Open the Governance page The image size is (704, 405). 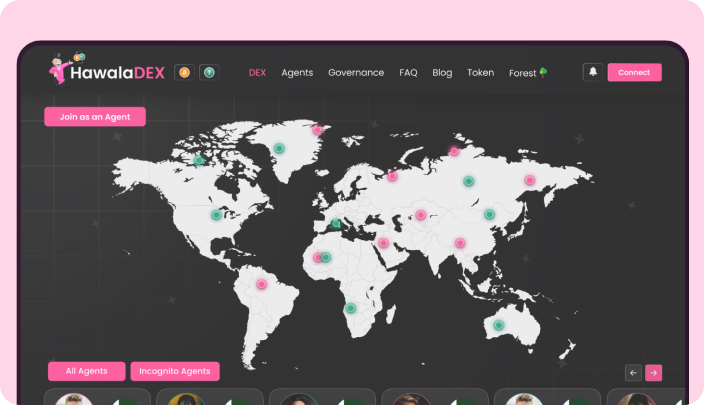coord(356,73)
